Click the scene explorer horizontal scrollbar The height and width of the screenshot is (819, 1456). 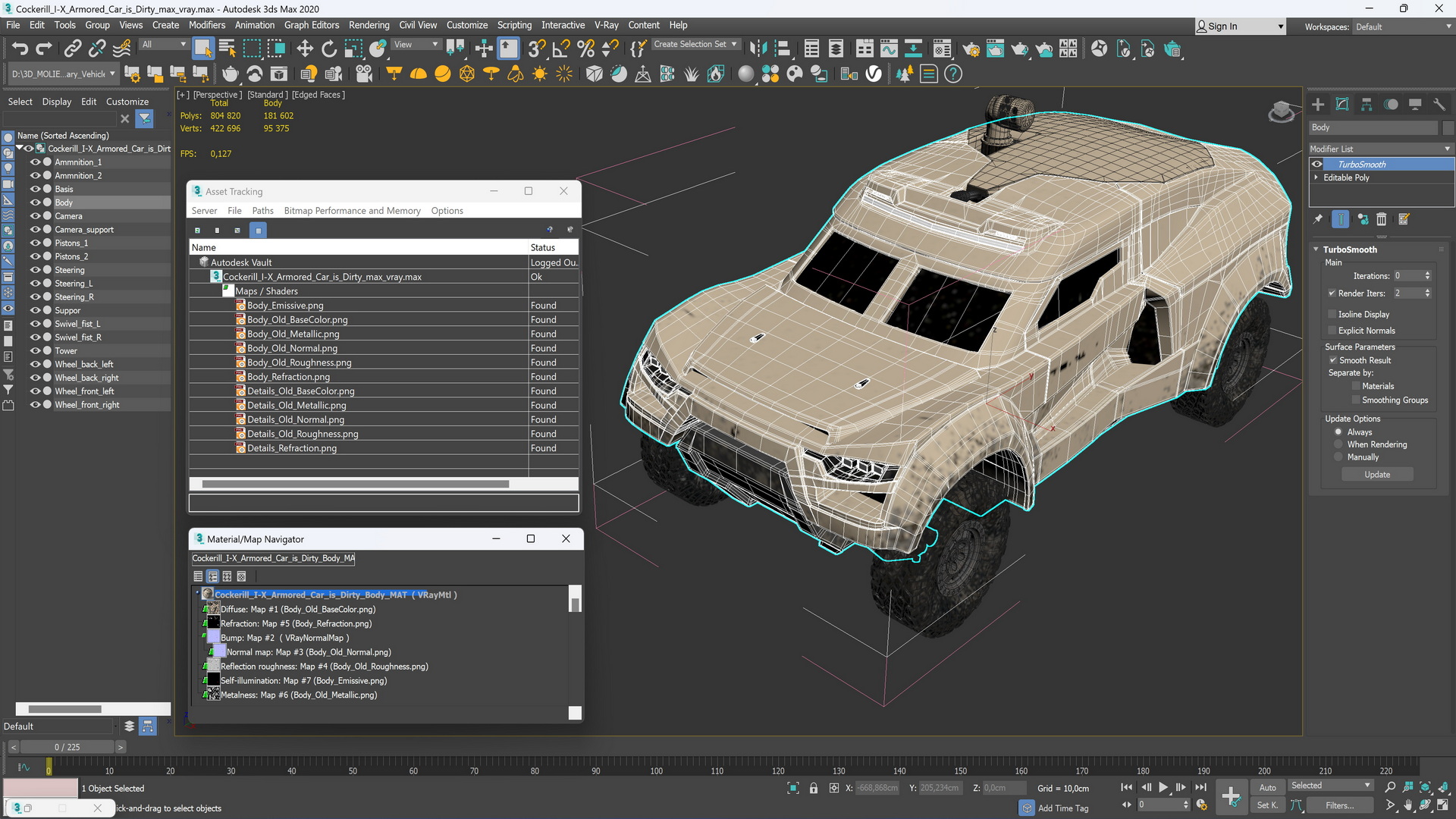point(64,709)
